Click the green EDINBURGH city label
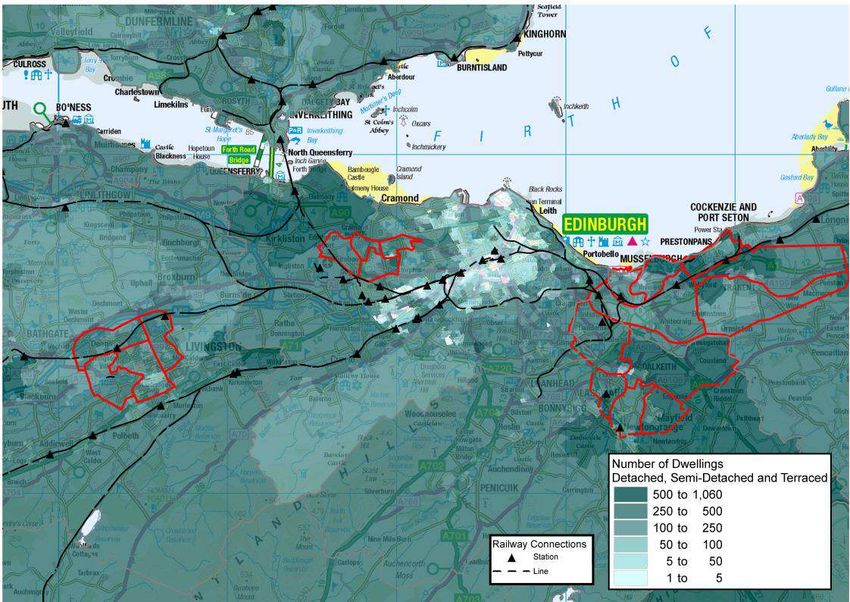Image resolution: width=850 pixels, height=602 pixels. coord(605,224)
